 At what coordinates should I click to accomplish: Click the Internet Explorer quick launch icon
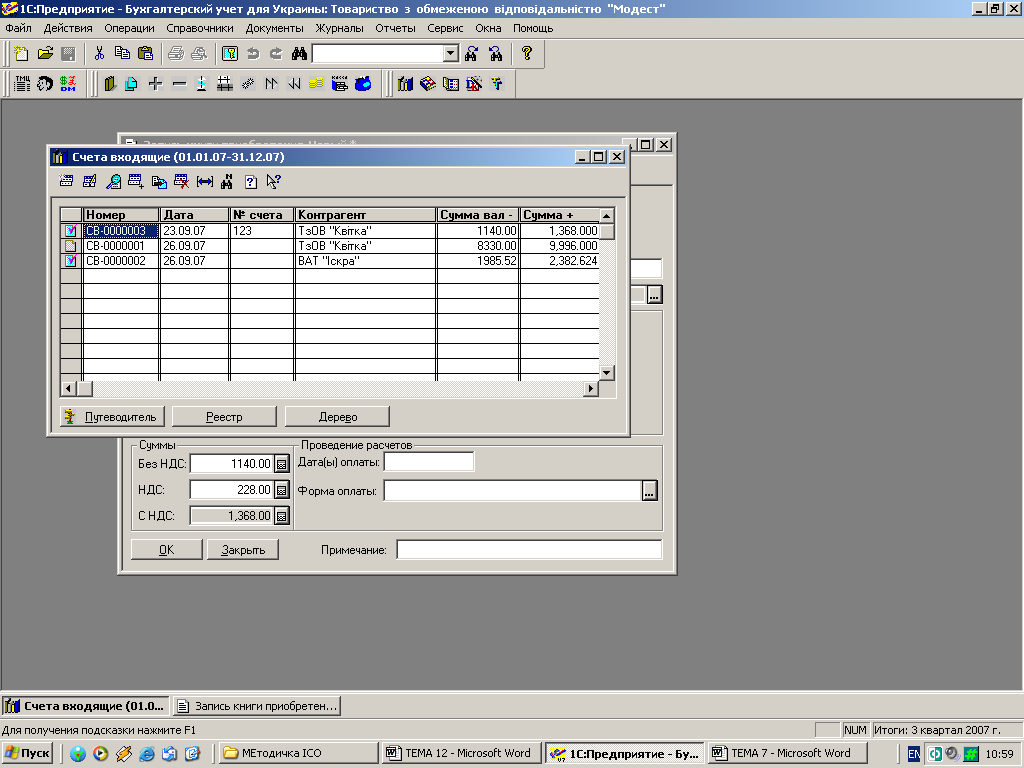[147, 754]
